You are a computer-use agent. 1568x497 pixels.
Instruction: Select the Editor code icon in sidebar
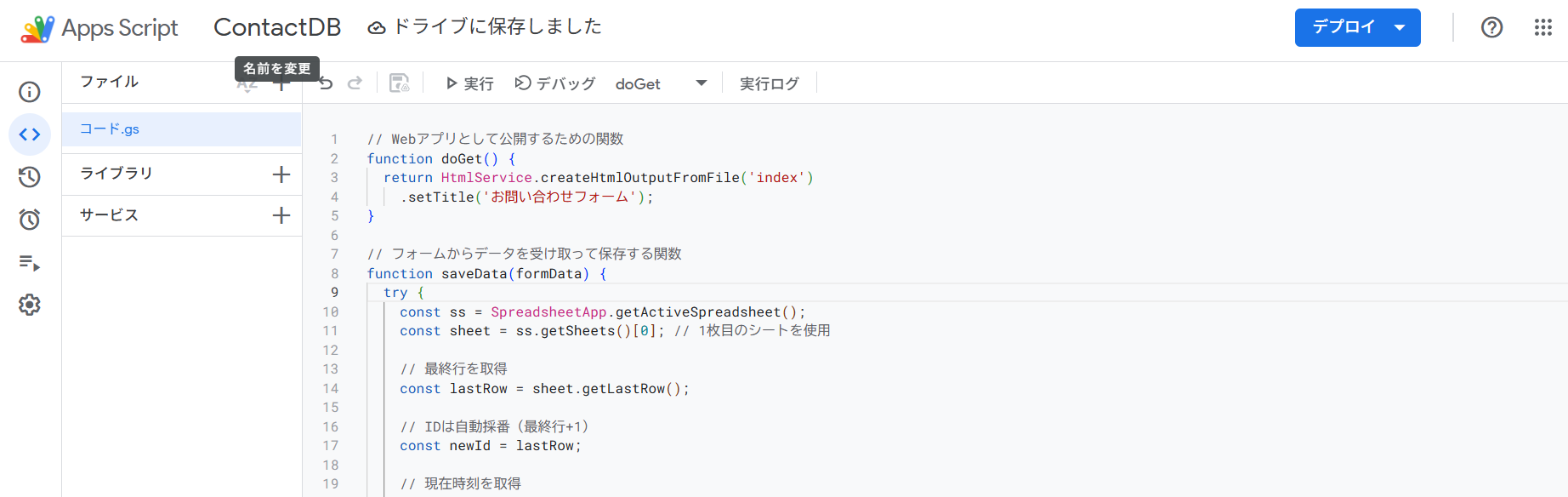click(30, 134)
